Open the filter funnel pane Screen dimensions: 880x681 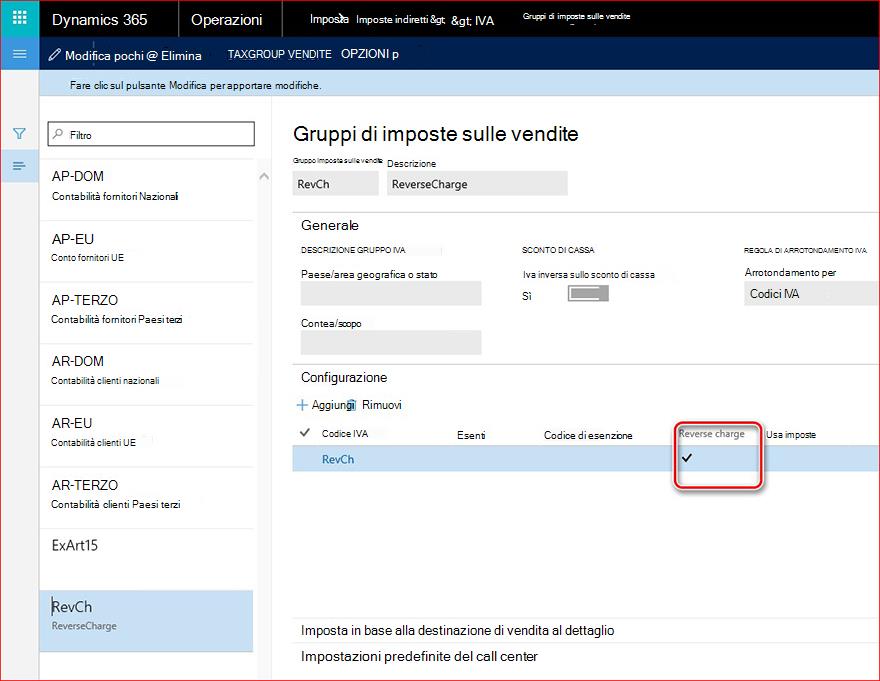coord(20,134)
